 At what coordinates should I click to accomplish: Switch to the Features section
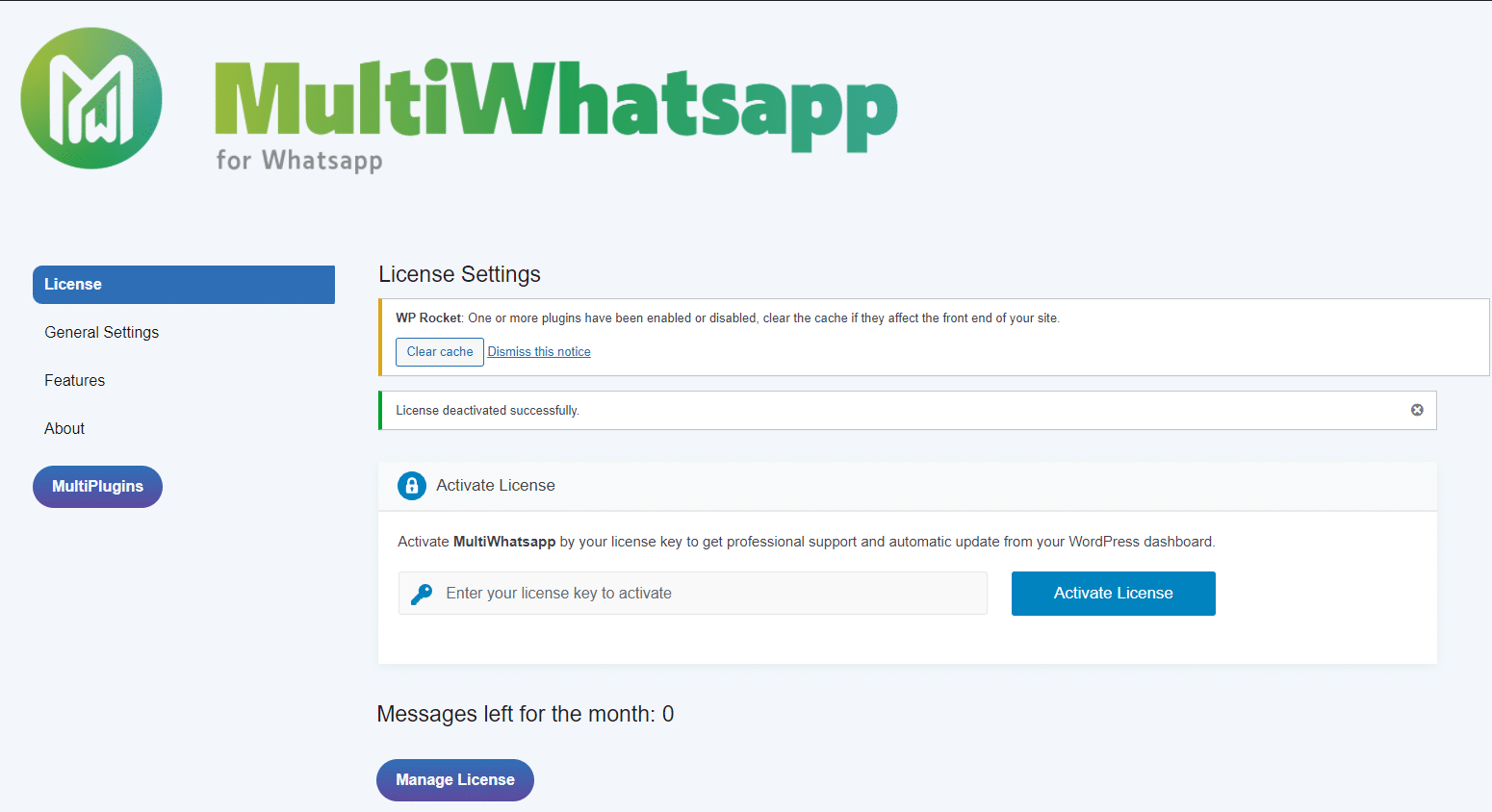(x=74, y=380)
